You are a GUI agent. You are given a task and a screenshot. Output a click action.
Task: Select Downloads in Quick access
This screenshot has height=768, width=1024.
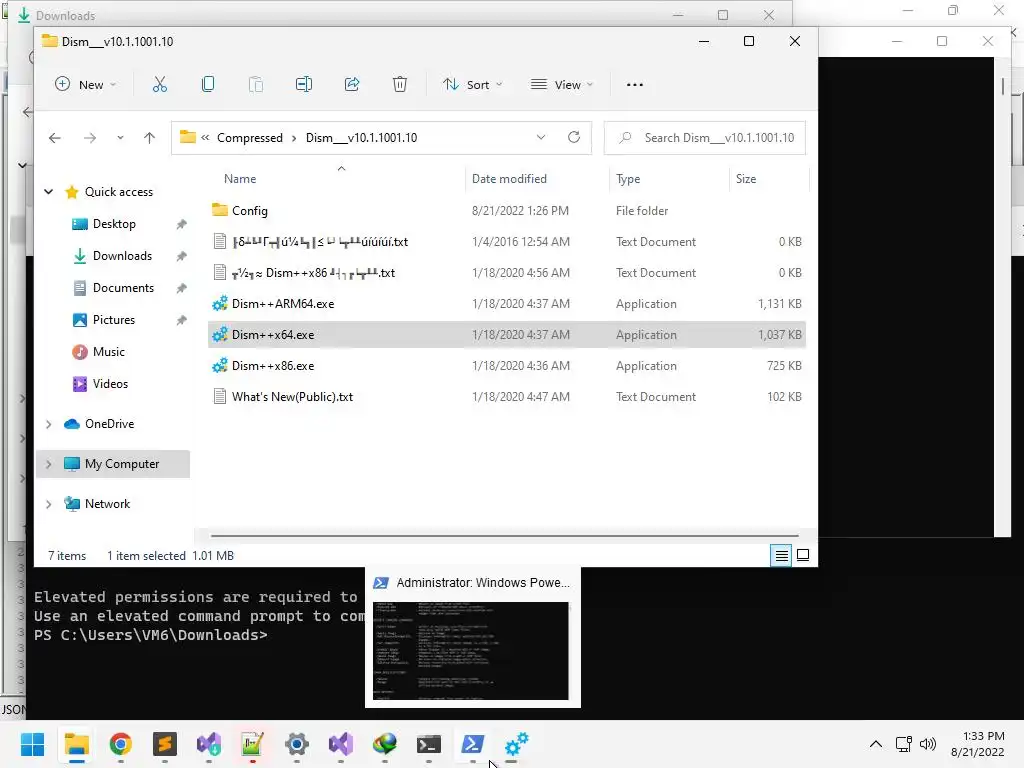click(121, 256)
